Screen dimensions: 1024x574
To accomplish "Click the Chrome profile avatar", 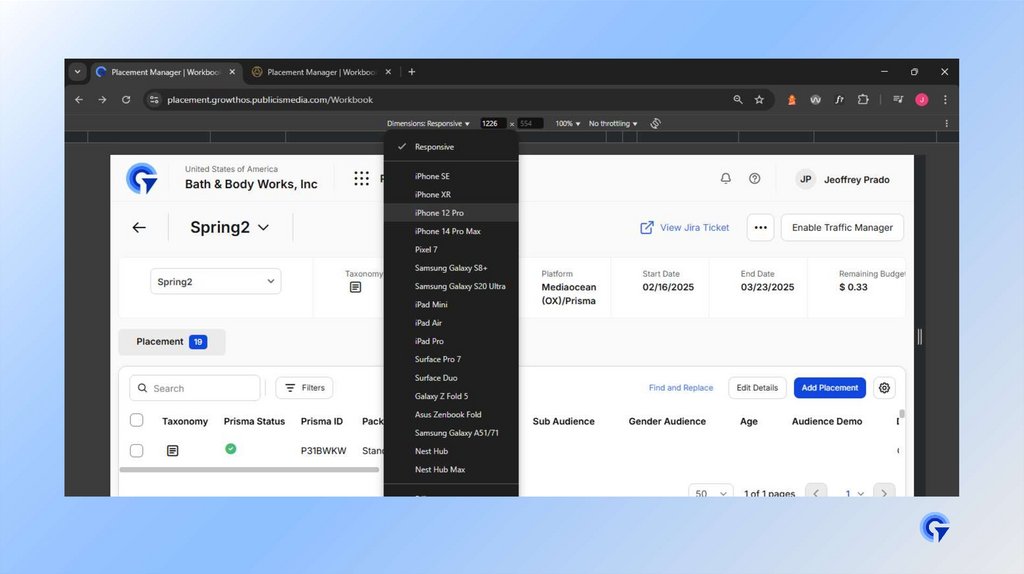I will (921, 100).
